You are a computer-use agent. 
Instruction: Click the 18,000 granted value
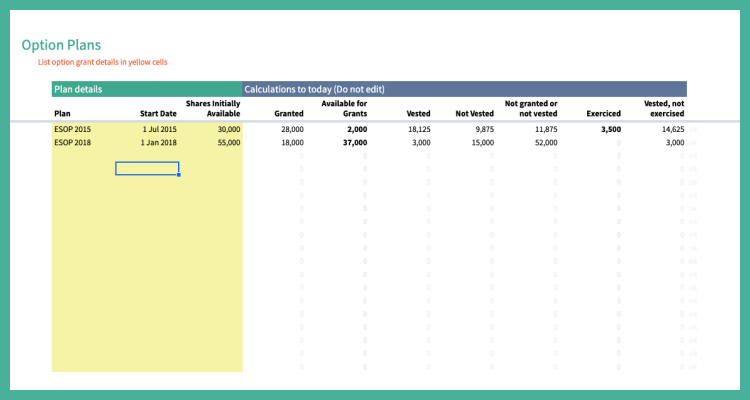pyautogui.click(x=292, y=143)
